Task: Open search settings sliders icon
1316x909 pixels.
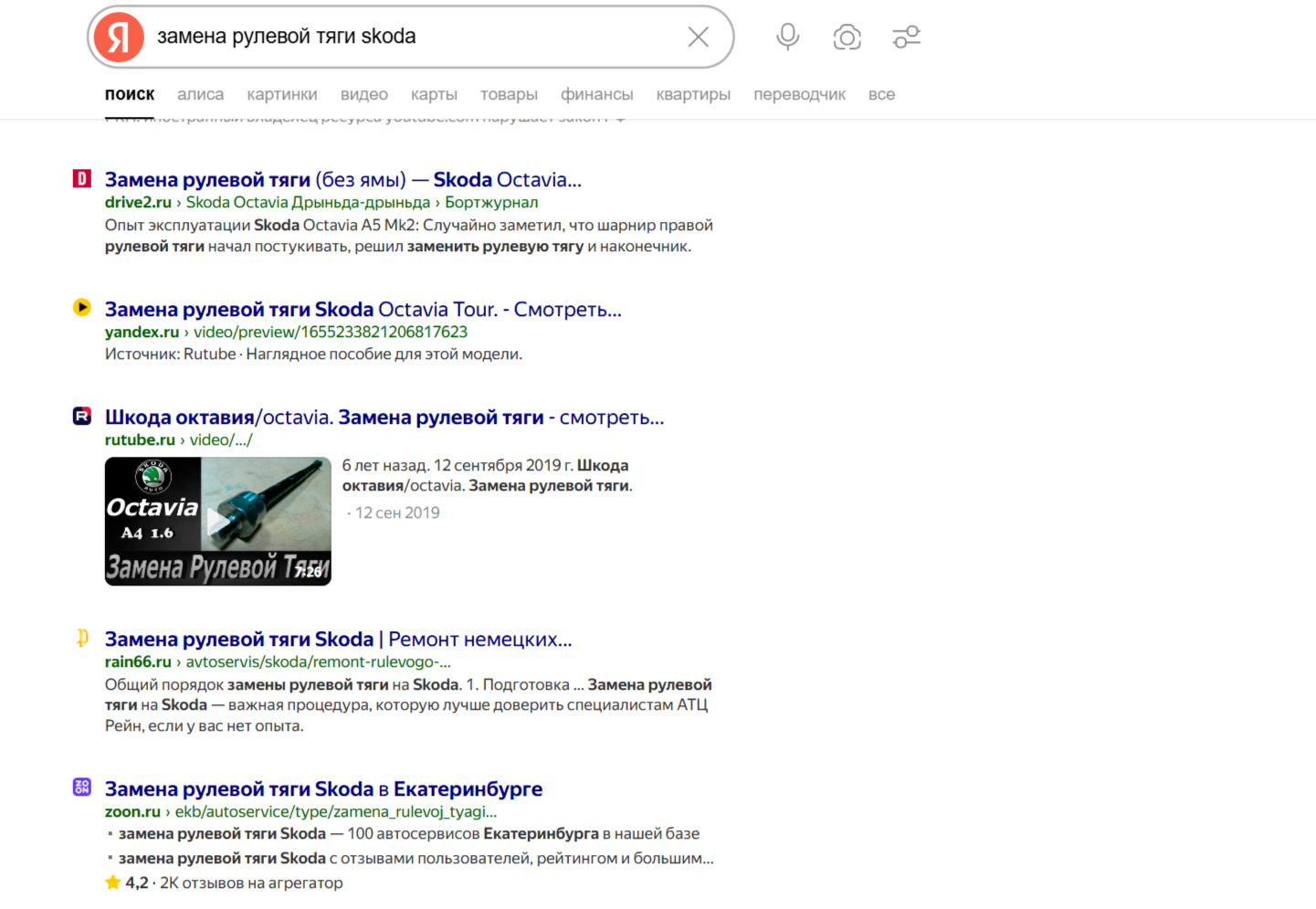Action: (x=906, y=37)
